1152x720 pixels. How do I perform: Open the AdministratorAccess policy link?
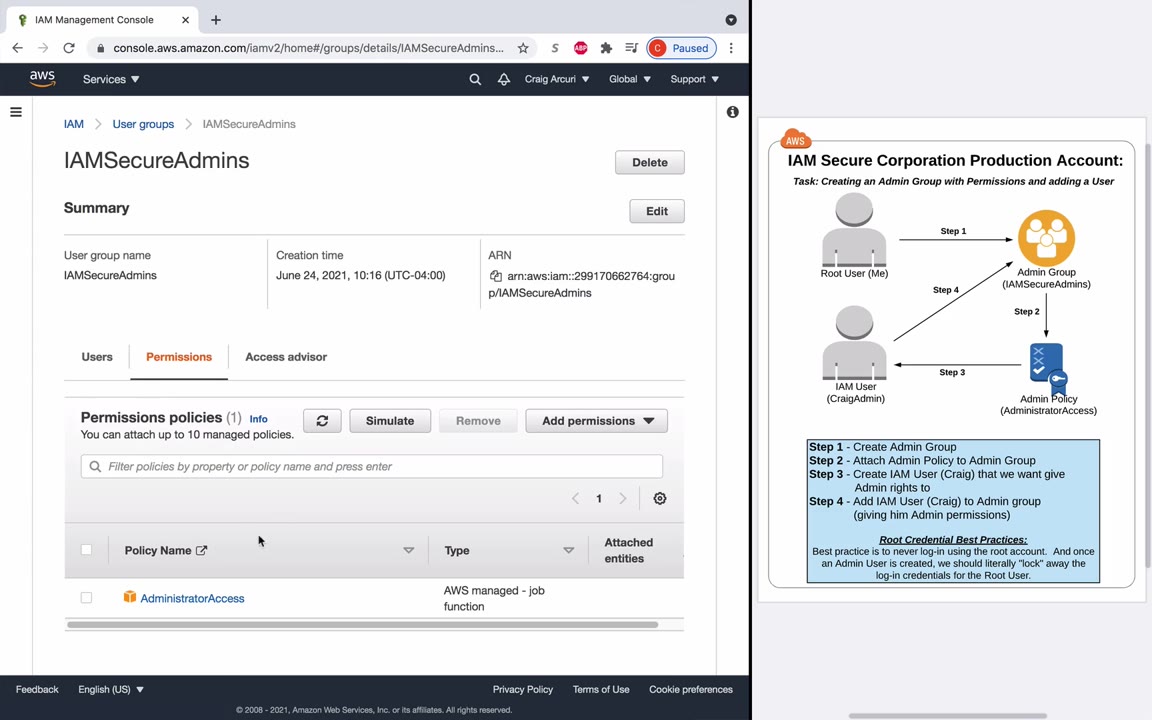click(192, 598)
